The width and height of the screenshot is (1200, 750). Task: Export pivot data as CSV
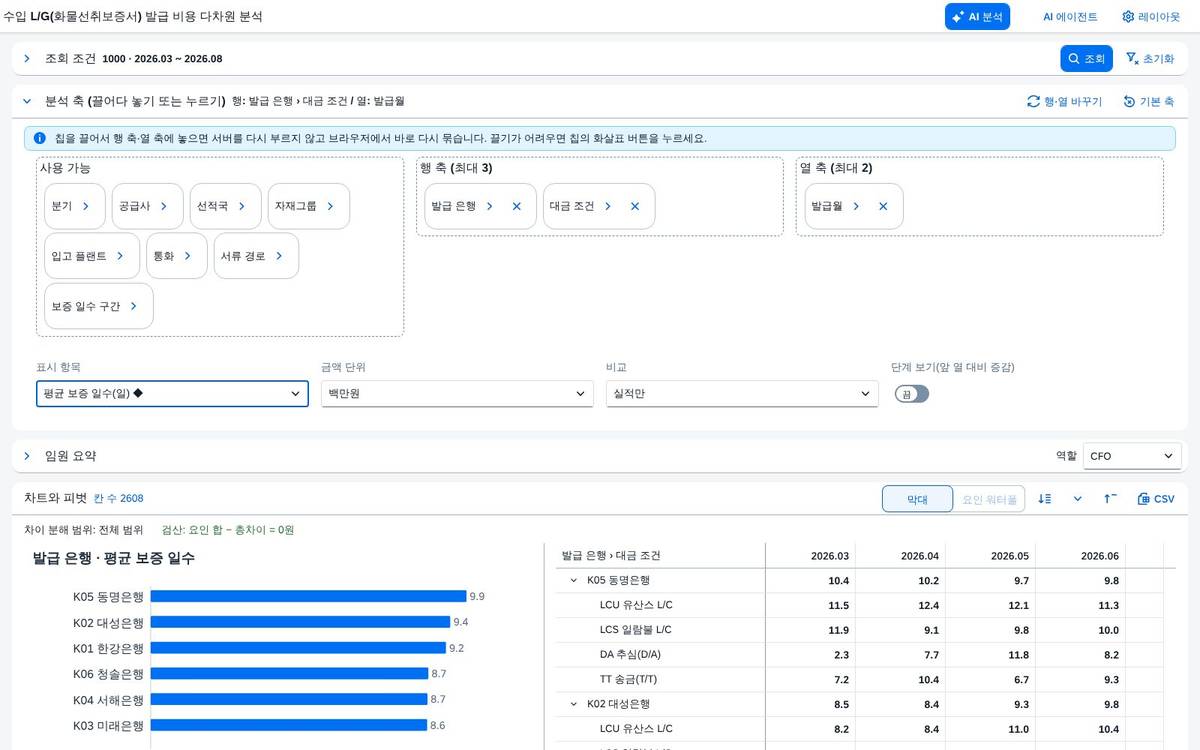[x=1157, y=499]
